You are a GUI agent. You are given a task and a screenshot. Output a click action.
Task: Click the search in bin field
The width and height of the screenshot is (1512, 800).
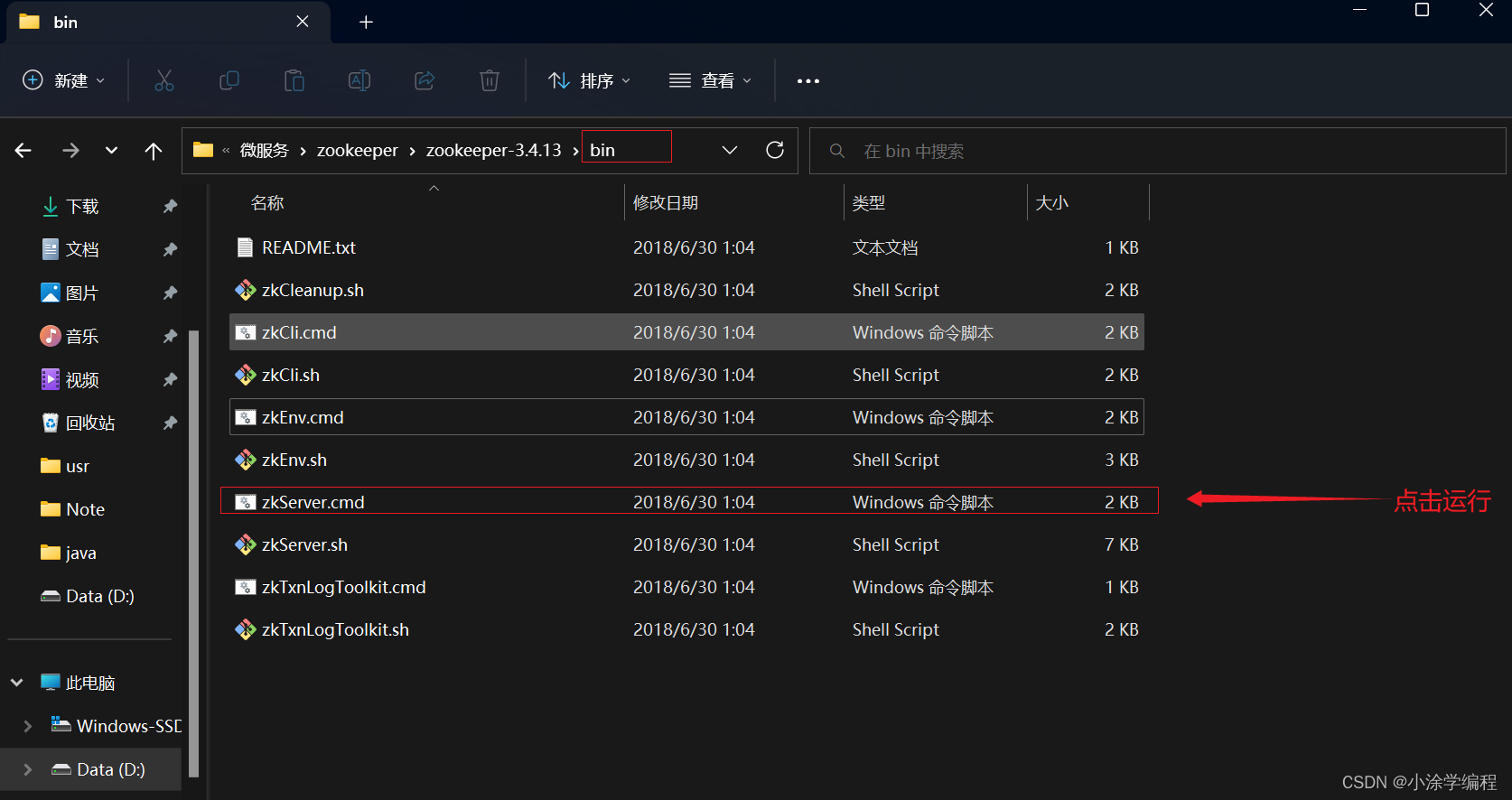coord(1158,151)
